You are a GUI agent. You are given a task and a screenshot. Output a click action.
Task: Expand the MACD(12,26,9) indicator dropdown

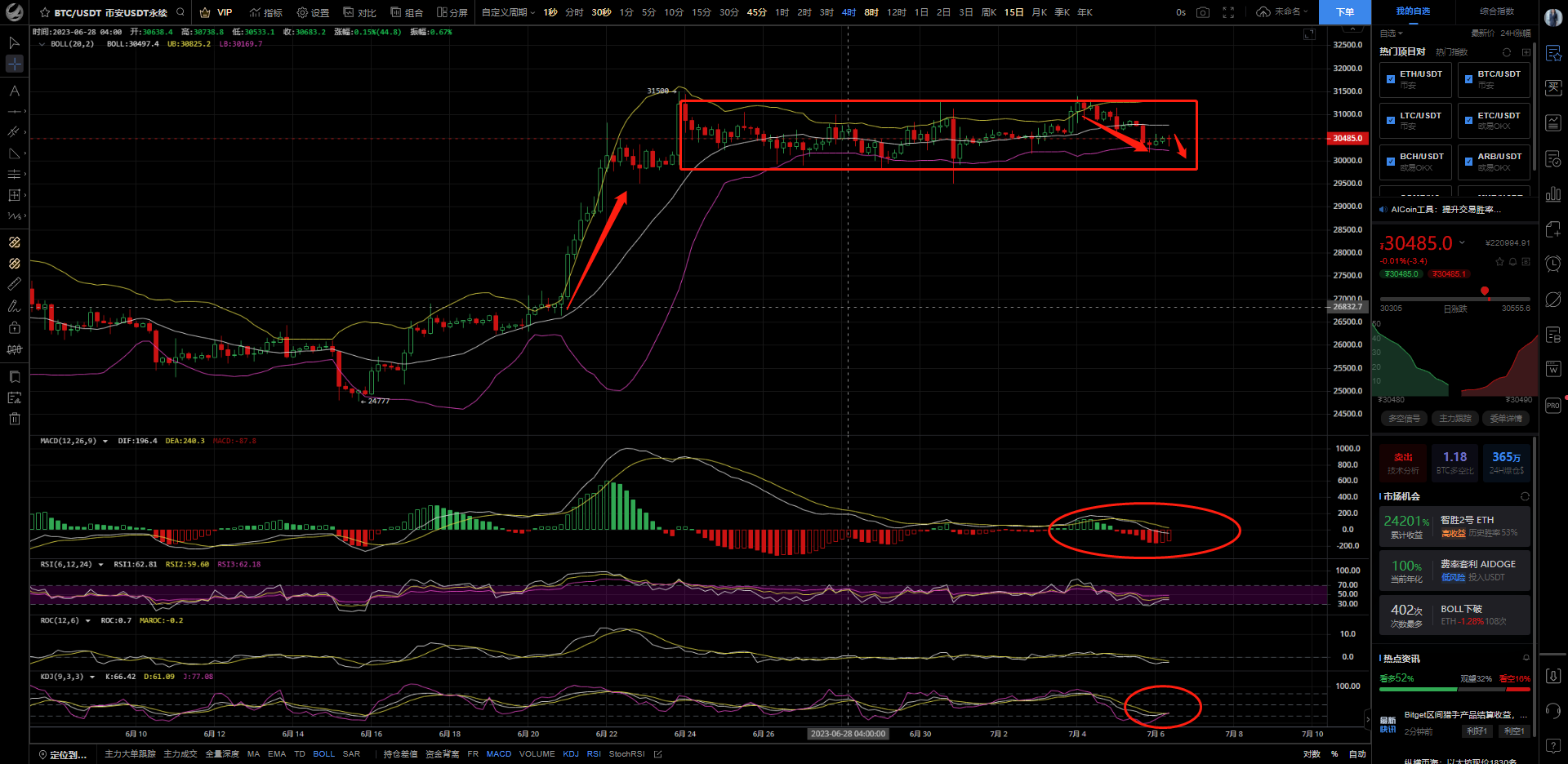pos(105,442)
